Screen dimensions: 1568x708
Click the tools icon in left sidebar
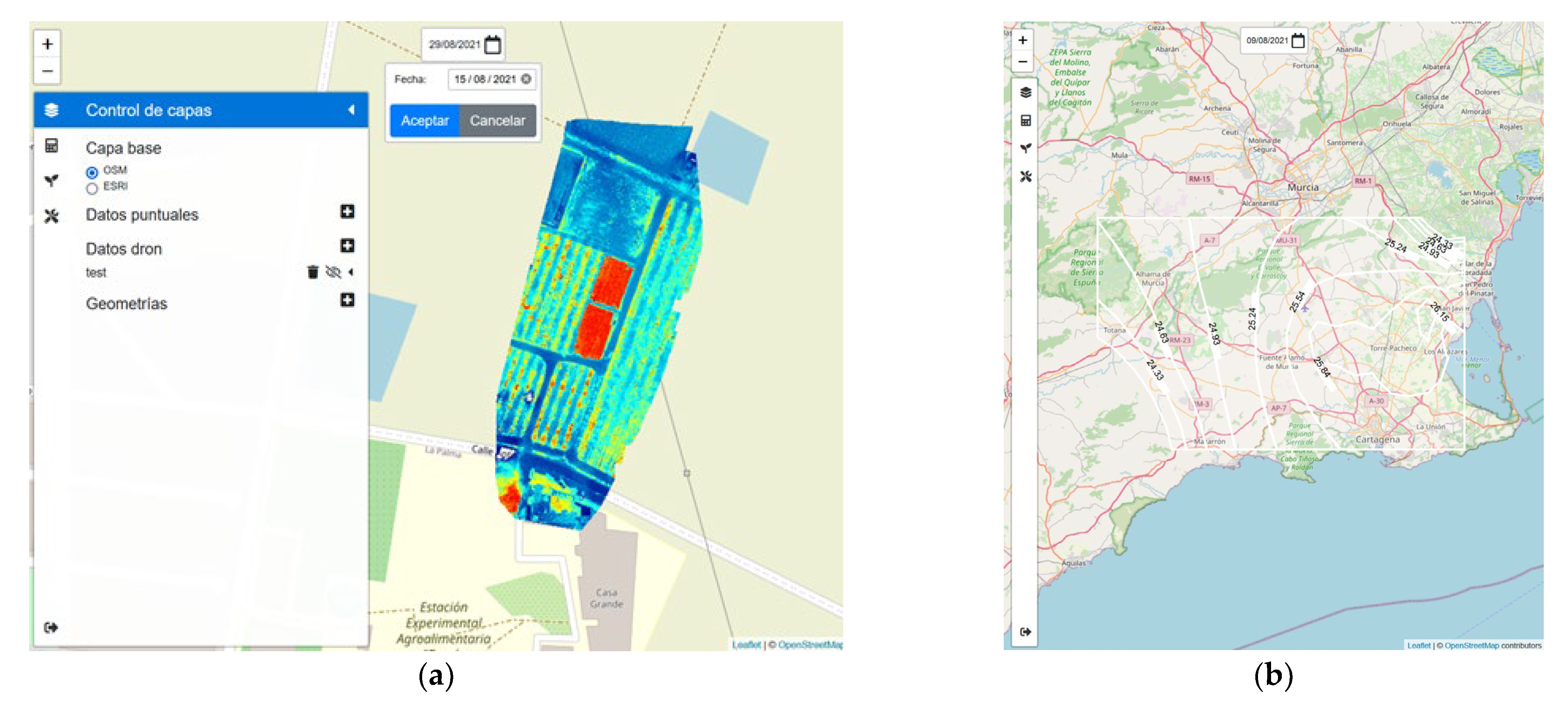52,216
